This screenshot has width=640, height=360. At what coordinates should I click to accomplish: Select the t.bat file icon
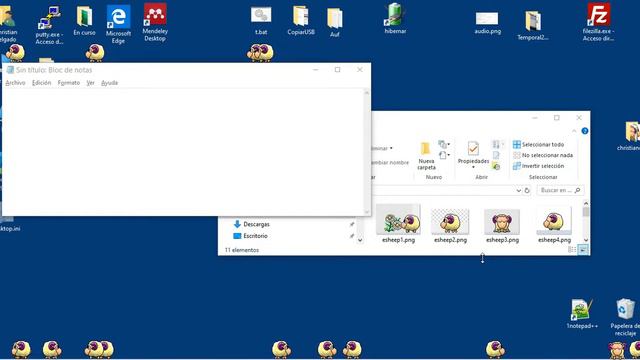(261, 21)
